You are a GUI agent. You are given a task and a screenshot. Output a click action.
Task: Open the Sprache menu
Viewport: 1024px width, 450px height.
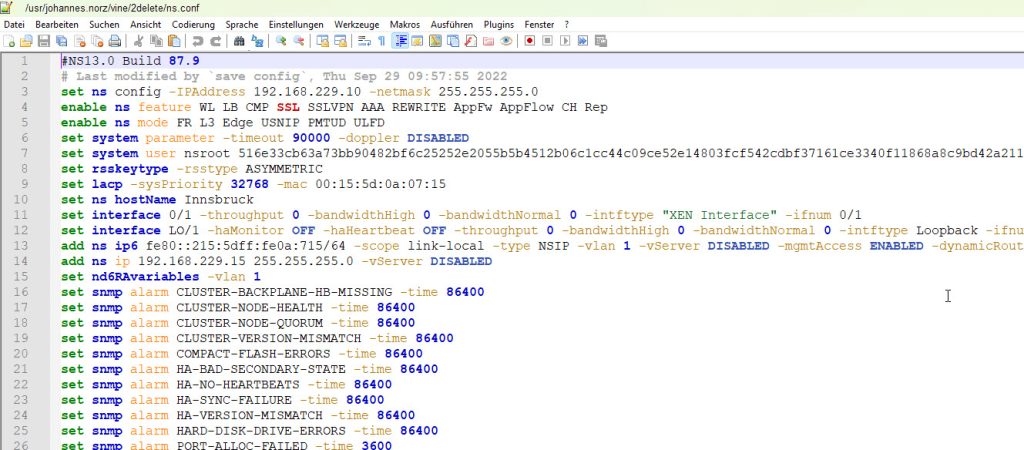(x=242, y=25)
